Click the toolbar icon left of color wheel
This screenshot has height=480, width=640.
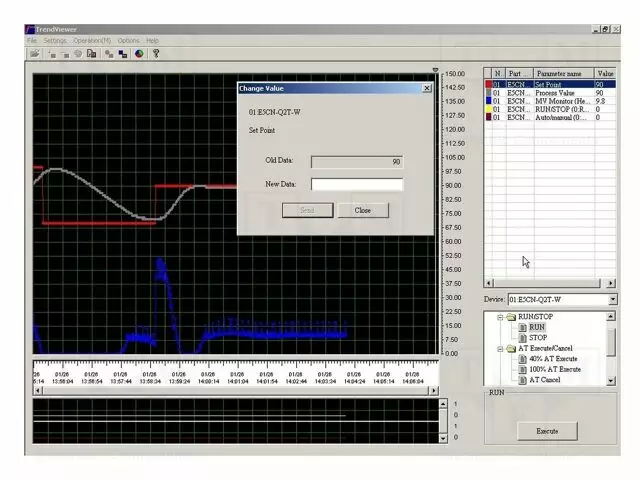[x=123, y=53]
